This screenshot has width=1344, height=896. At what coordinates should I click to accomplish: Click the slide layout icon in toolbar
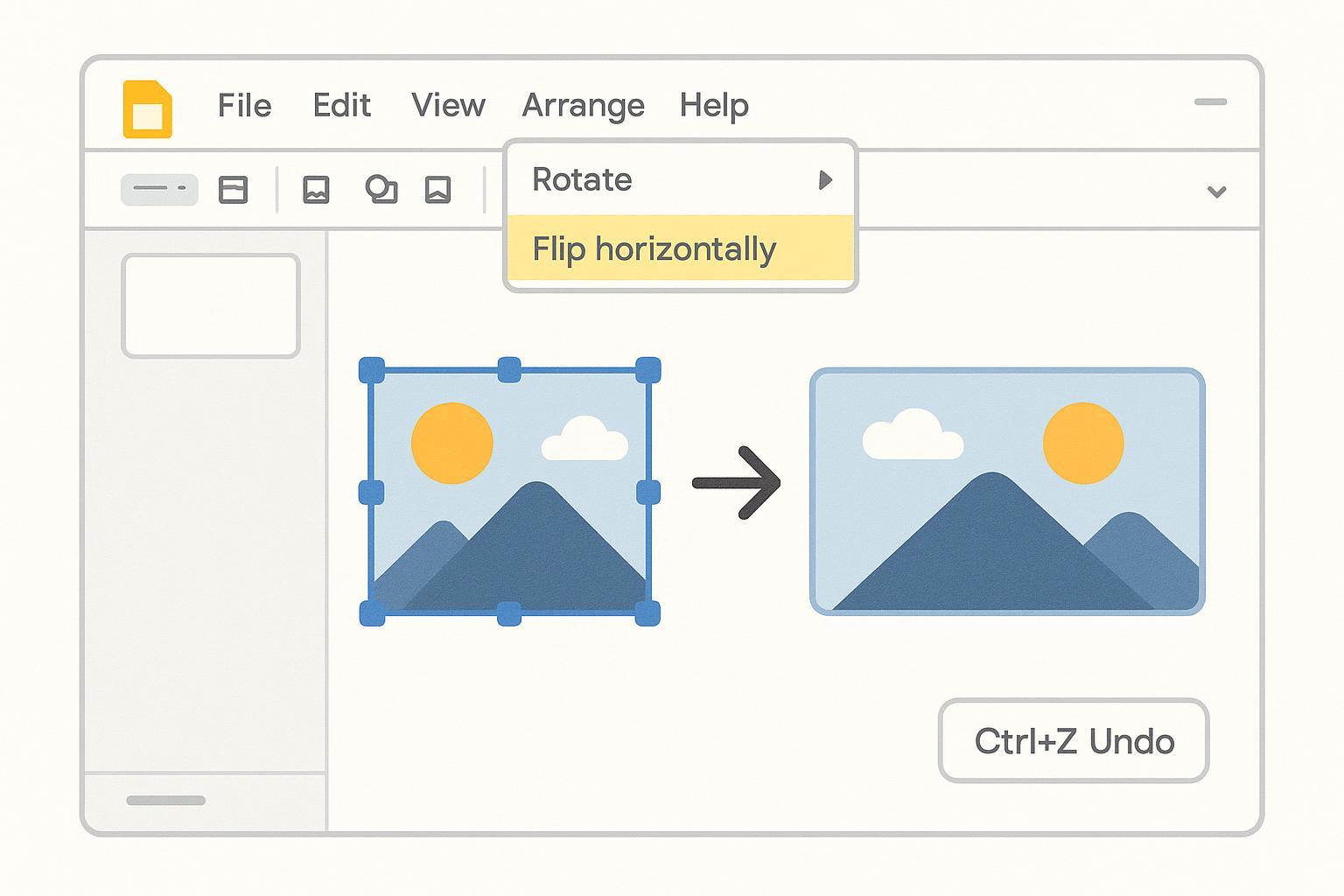tap(233, 190)
